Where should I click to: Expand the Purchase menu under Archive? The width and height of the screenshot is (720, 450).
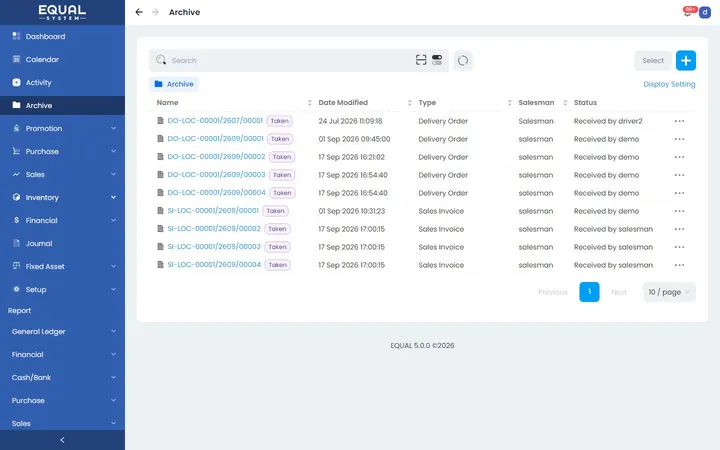(62, 151)
